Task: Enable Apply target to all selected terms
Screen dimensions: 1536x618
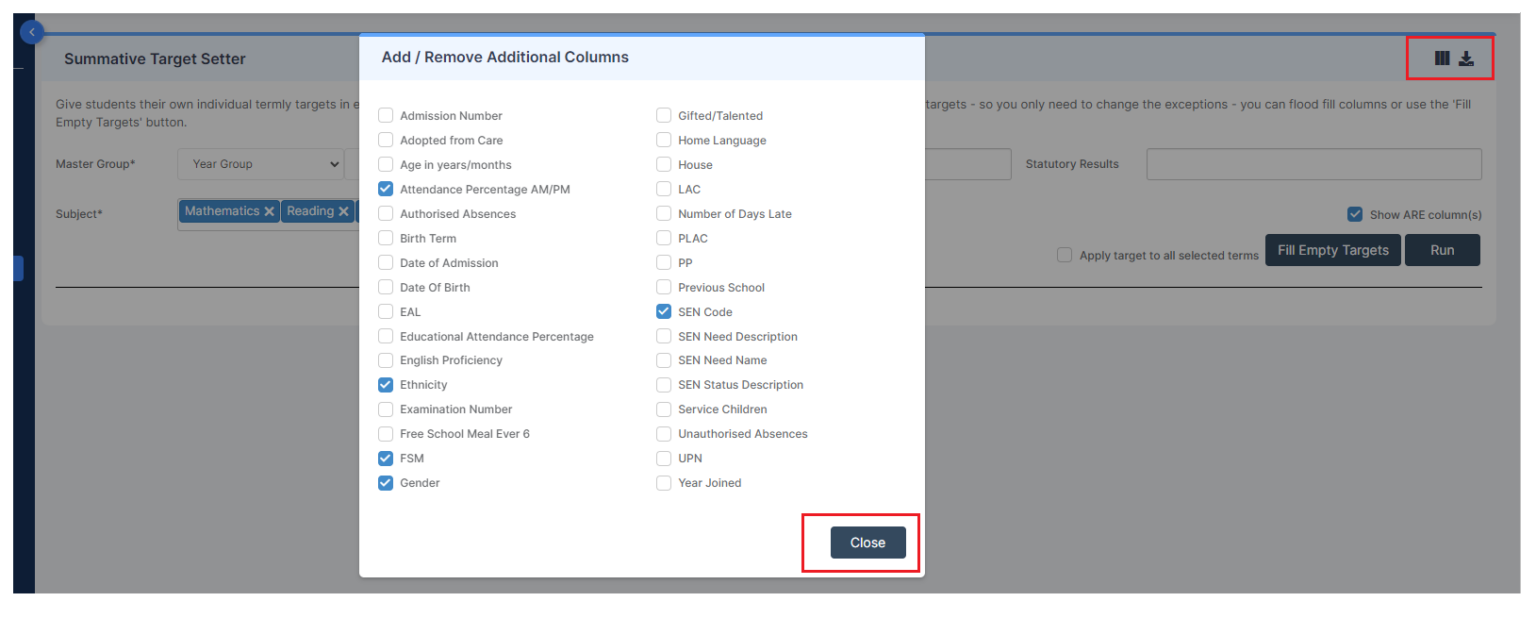Action: tap(1064, 255)
